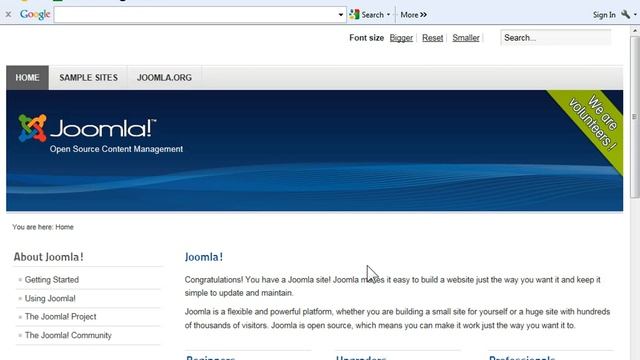Viewport: 640px width, 360px height.
Task: Open the HOME menu tab
Action: 27,78
